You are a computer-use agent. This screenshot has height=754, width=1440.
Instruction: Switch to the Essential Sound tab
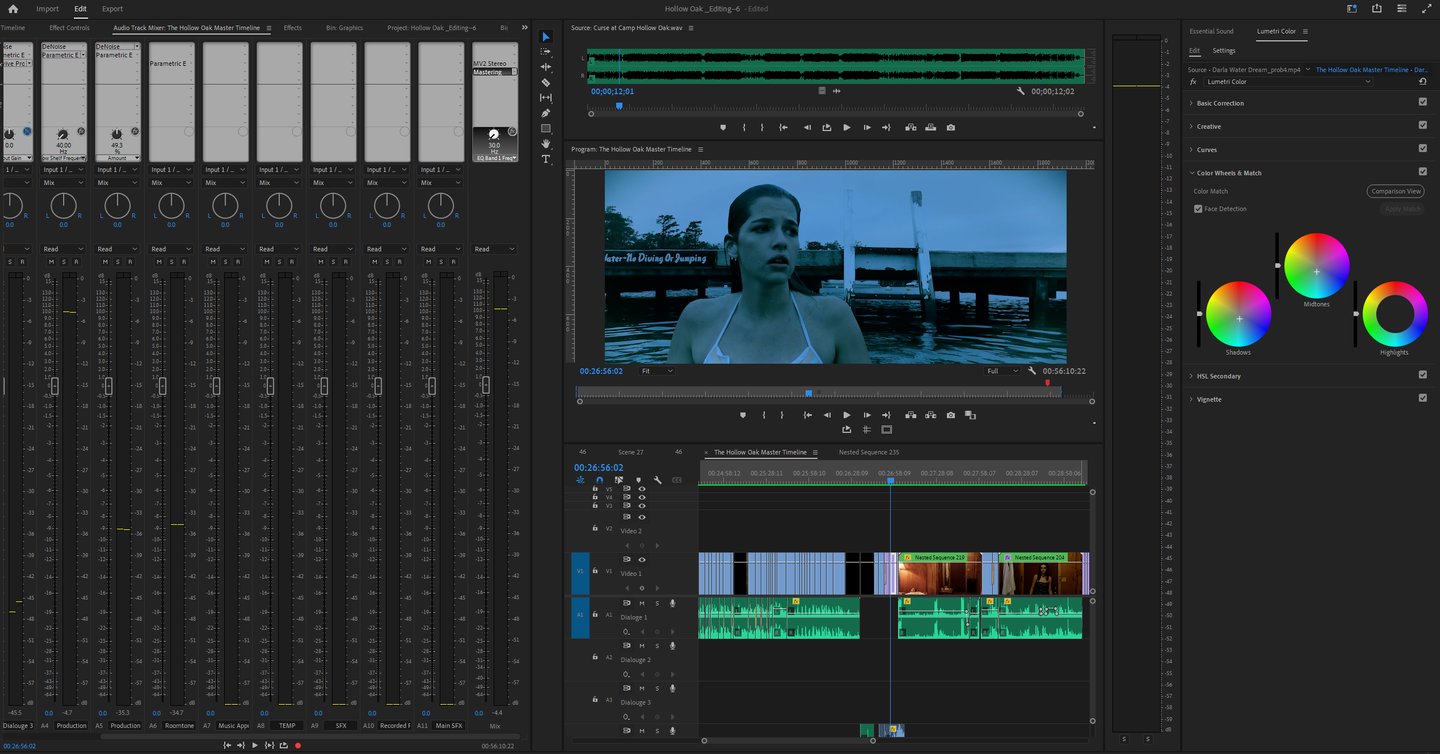[1211, 31]
